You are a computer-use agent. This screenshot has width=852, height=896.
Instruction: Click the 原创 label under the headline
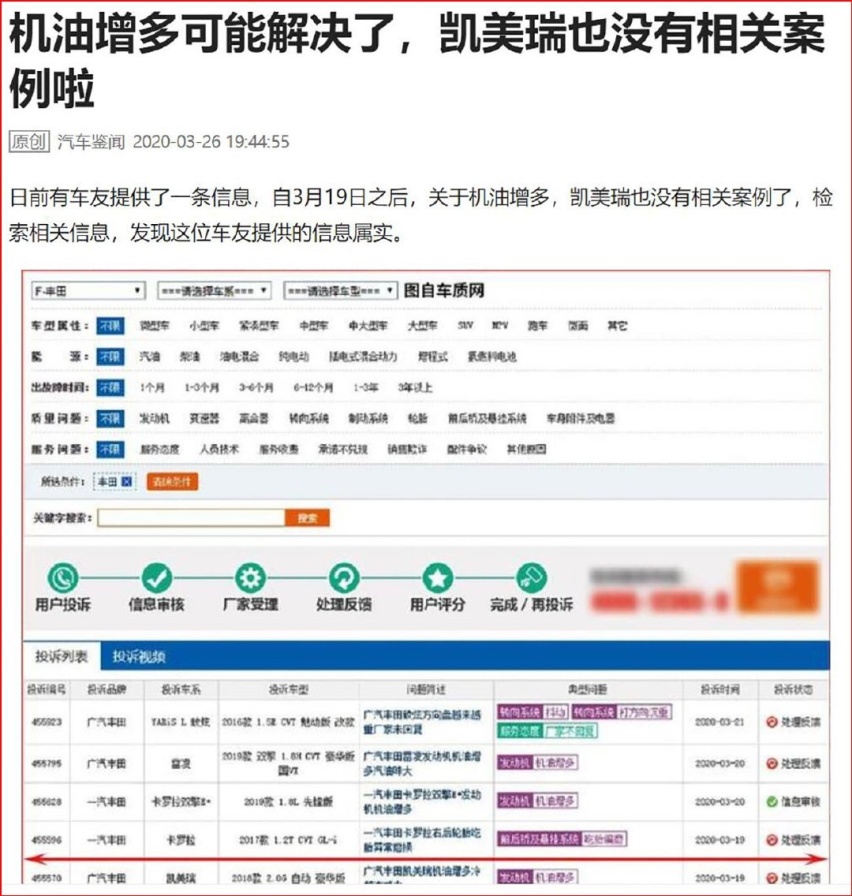coord(29,141)
